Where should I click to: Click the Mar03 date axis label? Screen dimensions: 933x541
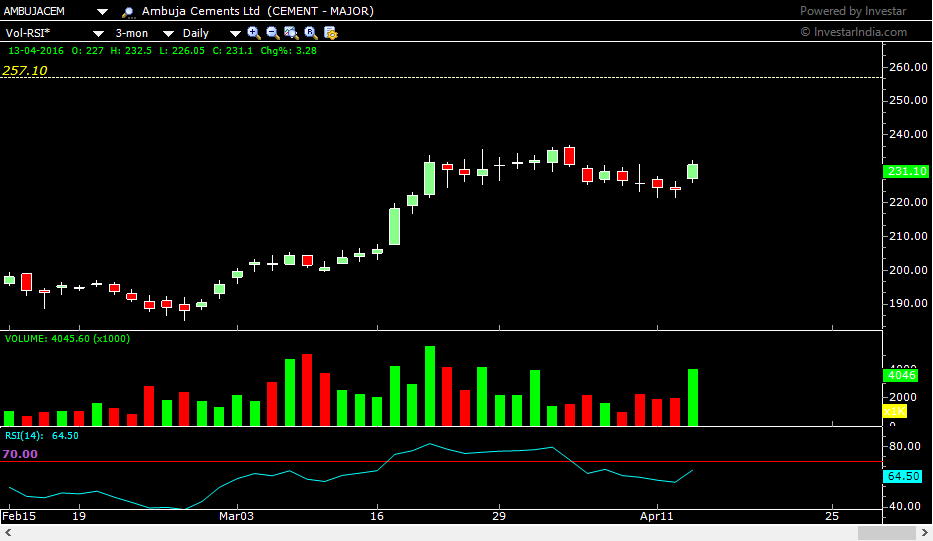pos(236,516)
